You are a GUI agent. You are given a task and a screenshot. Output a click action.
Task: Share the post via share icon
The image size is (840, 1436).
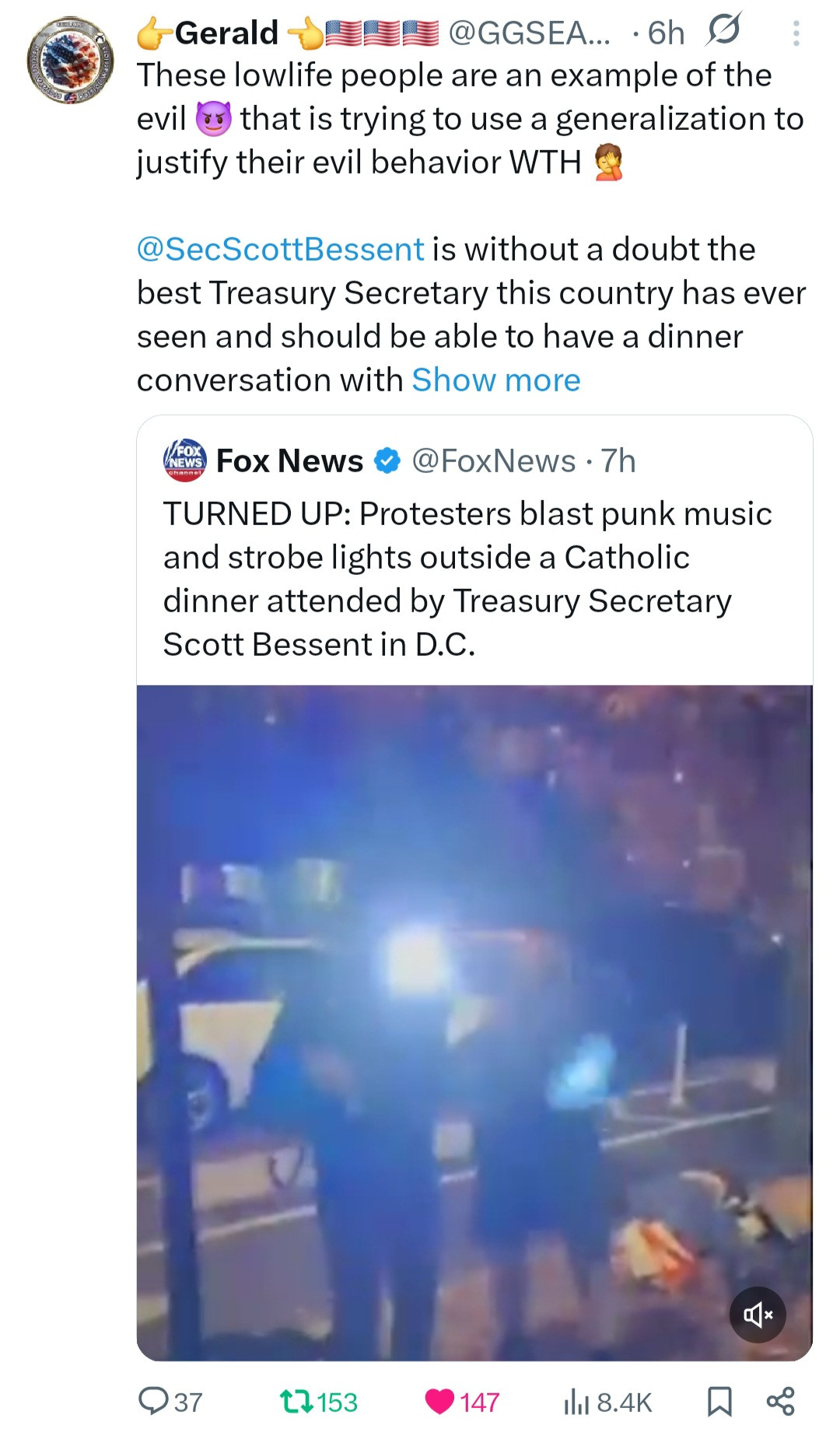pos(780,1401)
